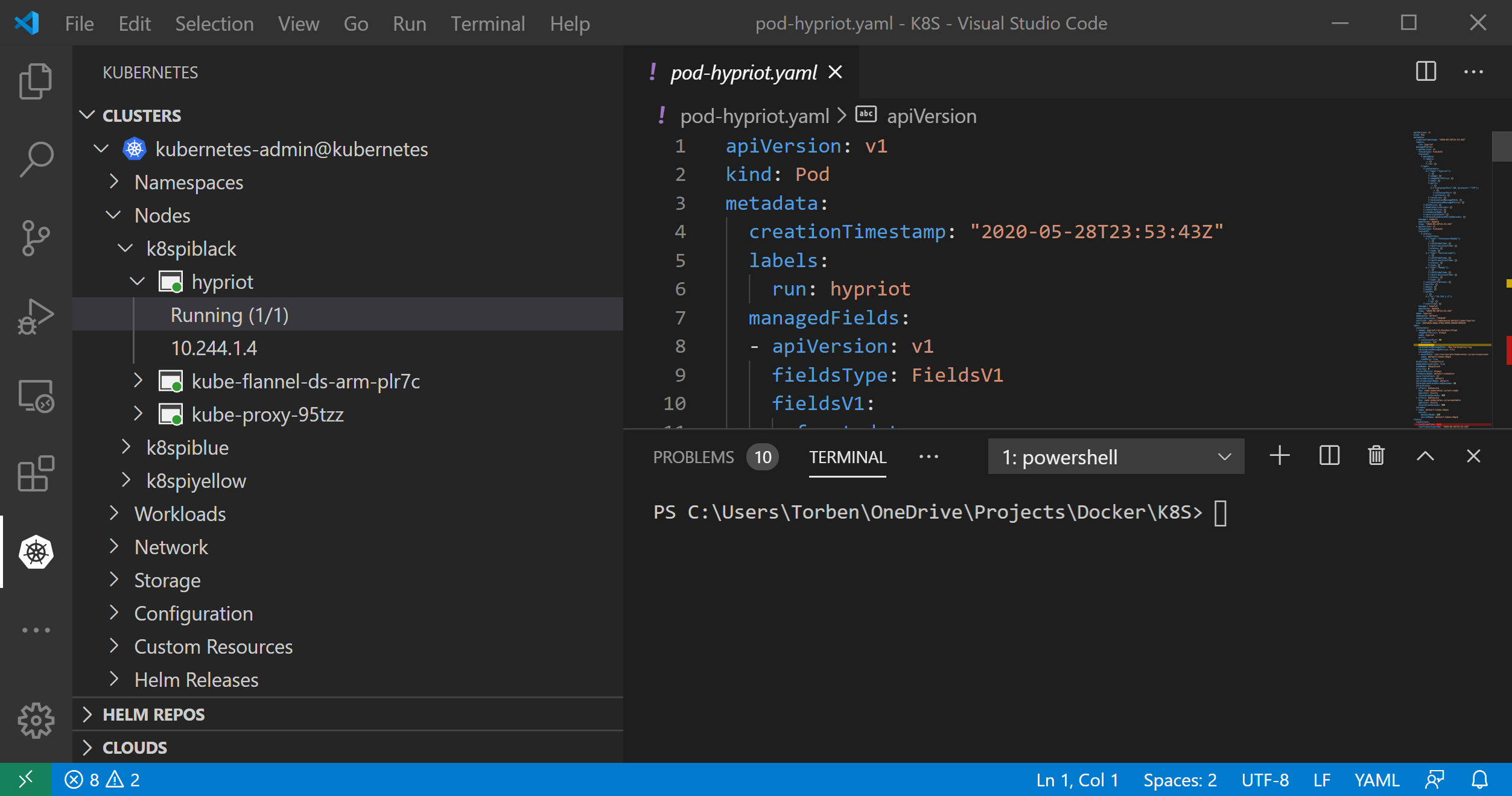Screen dimensions: 1512x796
Task: Open the powershell terminal selector dropdown
Action: (x=1116, y=456)
